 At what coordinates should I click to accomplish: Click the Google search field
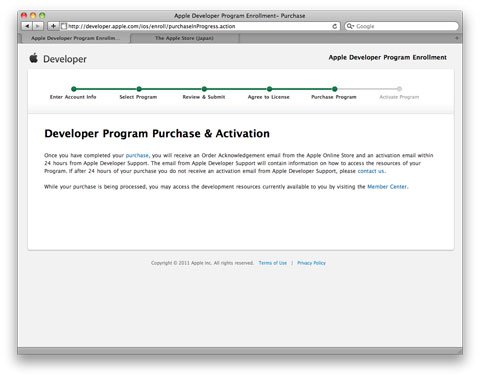(x=401, y=26)
